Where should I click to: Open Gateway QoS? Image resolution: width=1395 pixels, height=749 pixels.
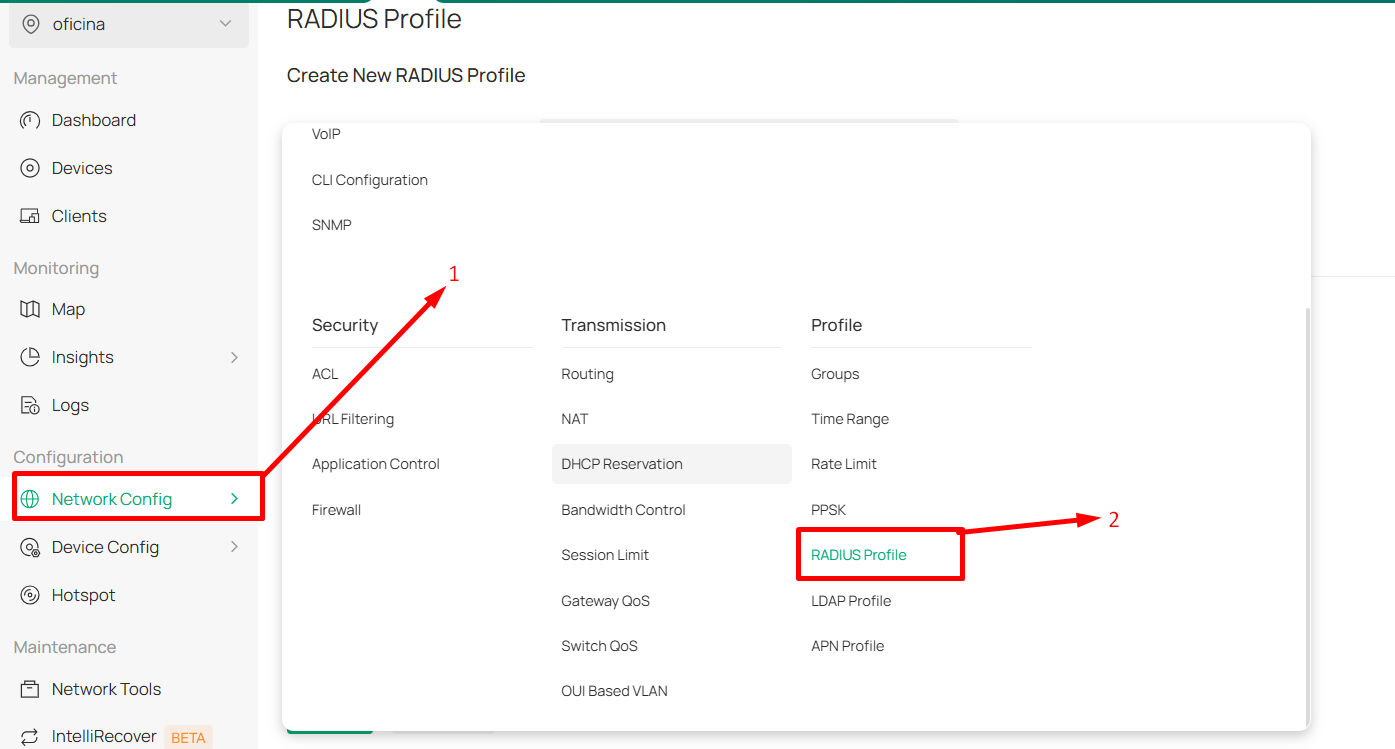click(x=605, y=601)
